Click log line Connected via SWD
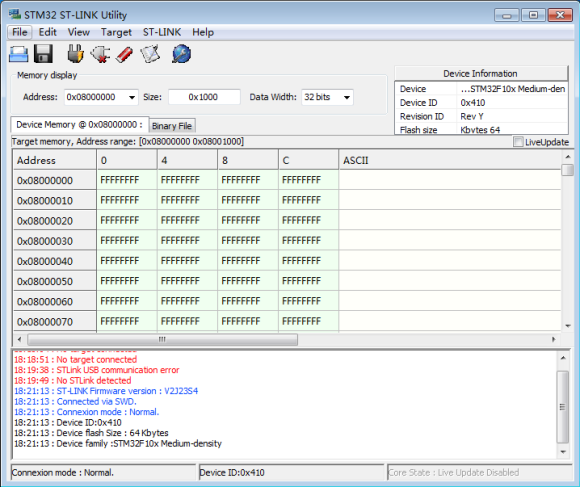Image resolution: width=580 pixels, height=487 pixels. click(x=75, y=401)
